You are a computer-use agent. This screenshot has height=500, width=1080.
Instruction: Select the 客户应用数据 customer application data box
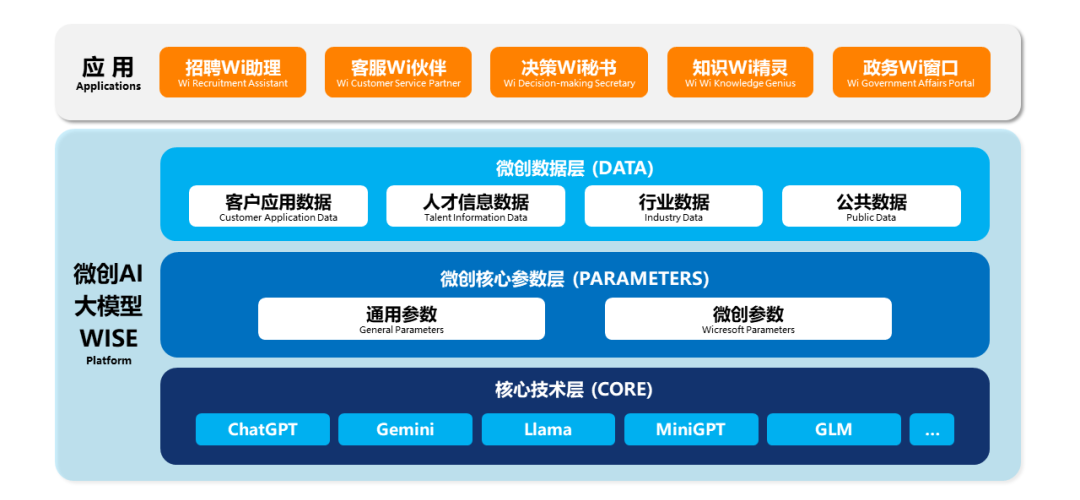[x=278, y=206]
